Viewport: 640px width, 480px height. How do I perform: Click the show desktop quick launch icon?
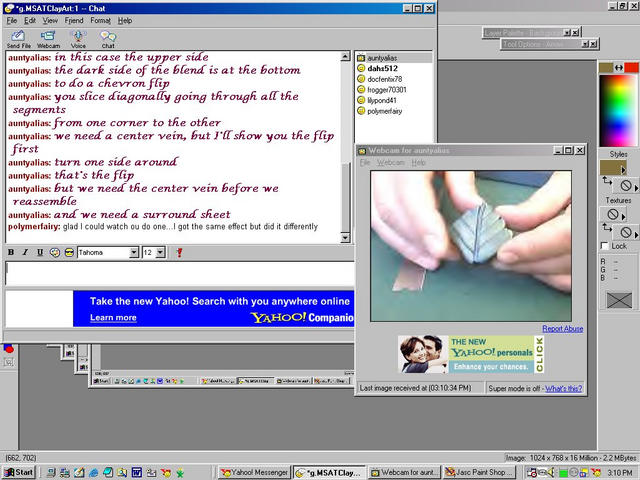click(x=79, y=473)
